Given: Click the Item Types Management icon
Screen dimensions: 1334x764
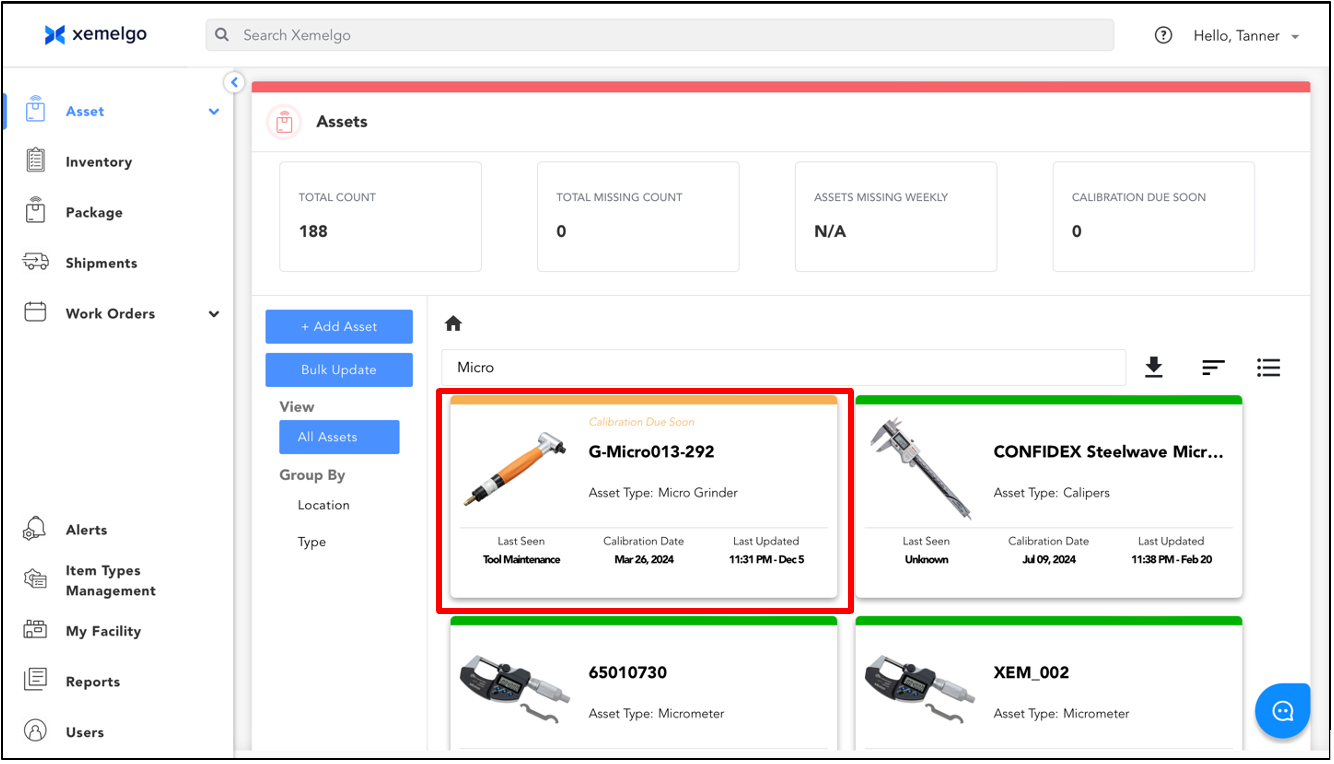Looking at the screenshot, I should coord(36,579).
